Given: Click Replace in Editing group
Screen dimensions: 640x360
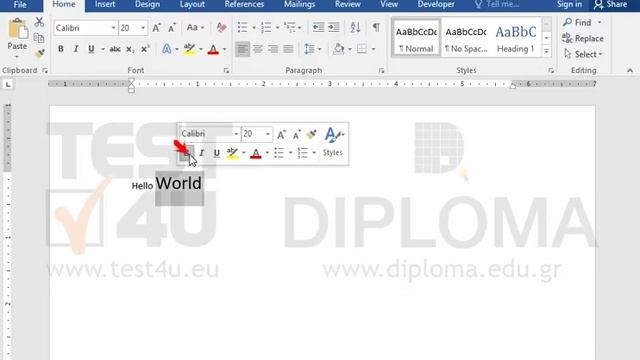Looking at the screenshot, I should (583, 38).
